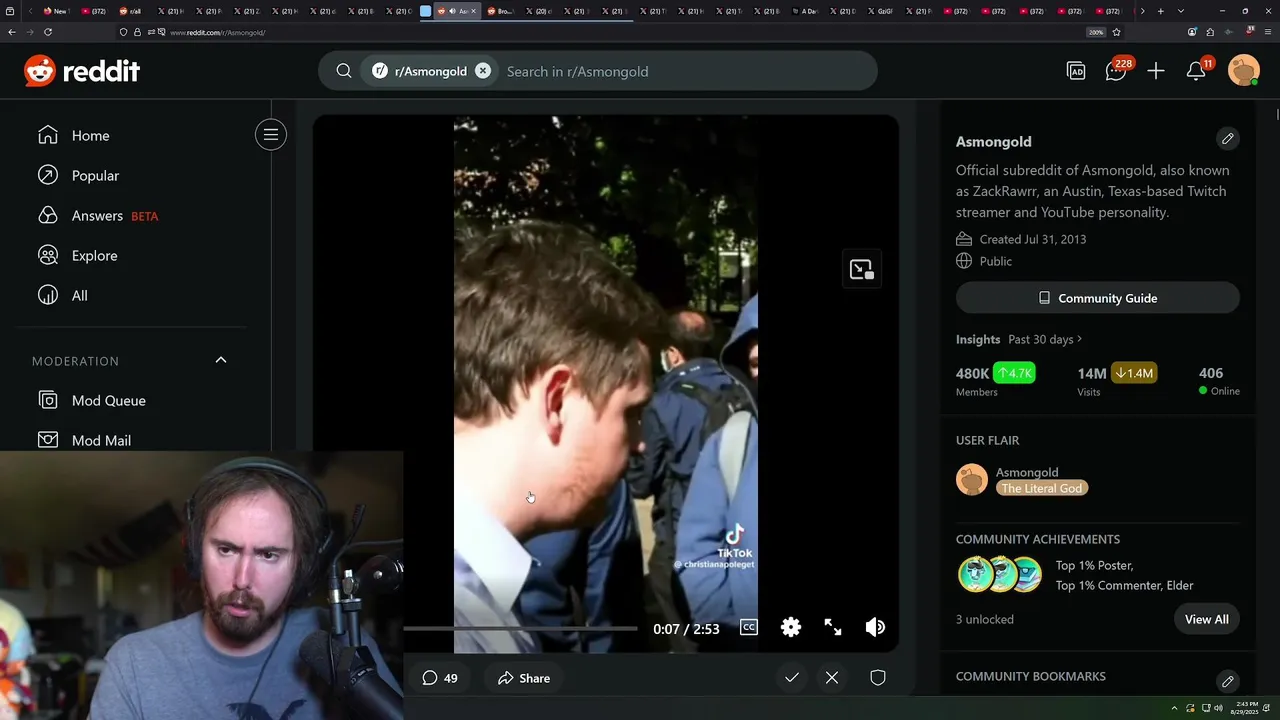The height and width of the screenshot is (720, 1280).
Task: Seek on the video progress bar
Action: click(520, 629)
